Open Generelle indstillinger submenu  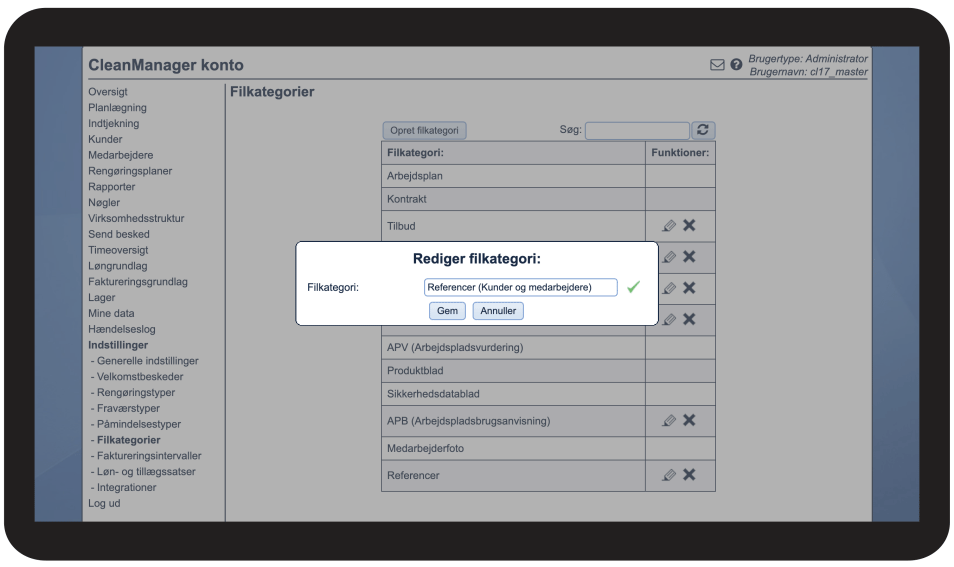pos(148,361)
